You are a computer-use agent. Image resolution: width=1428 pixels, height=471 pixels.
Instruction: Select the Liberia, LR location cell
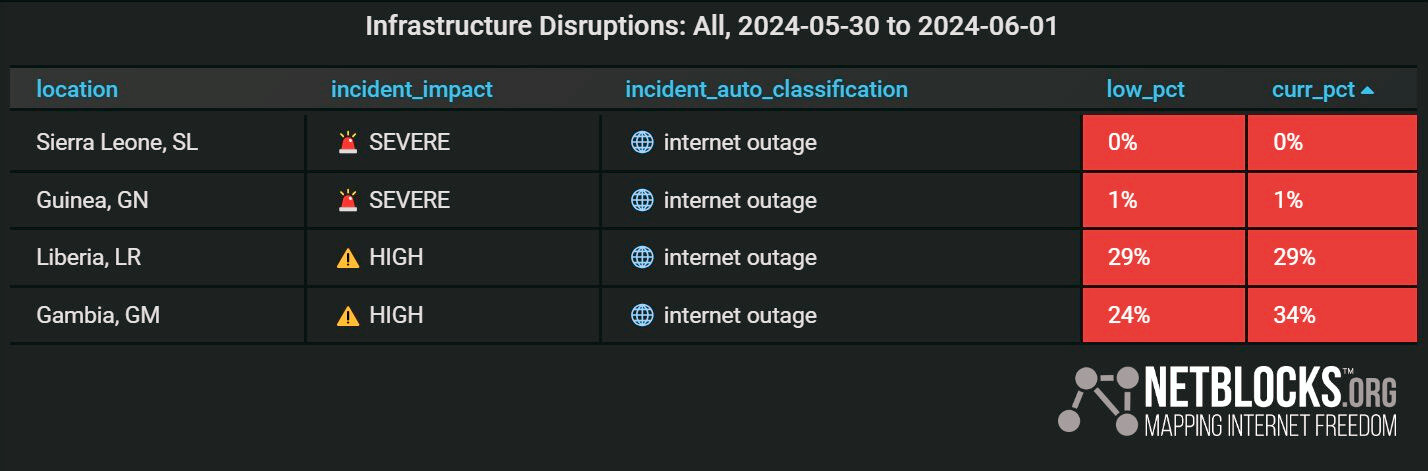pos(157,258)
